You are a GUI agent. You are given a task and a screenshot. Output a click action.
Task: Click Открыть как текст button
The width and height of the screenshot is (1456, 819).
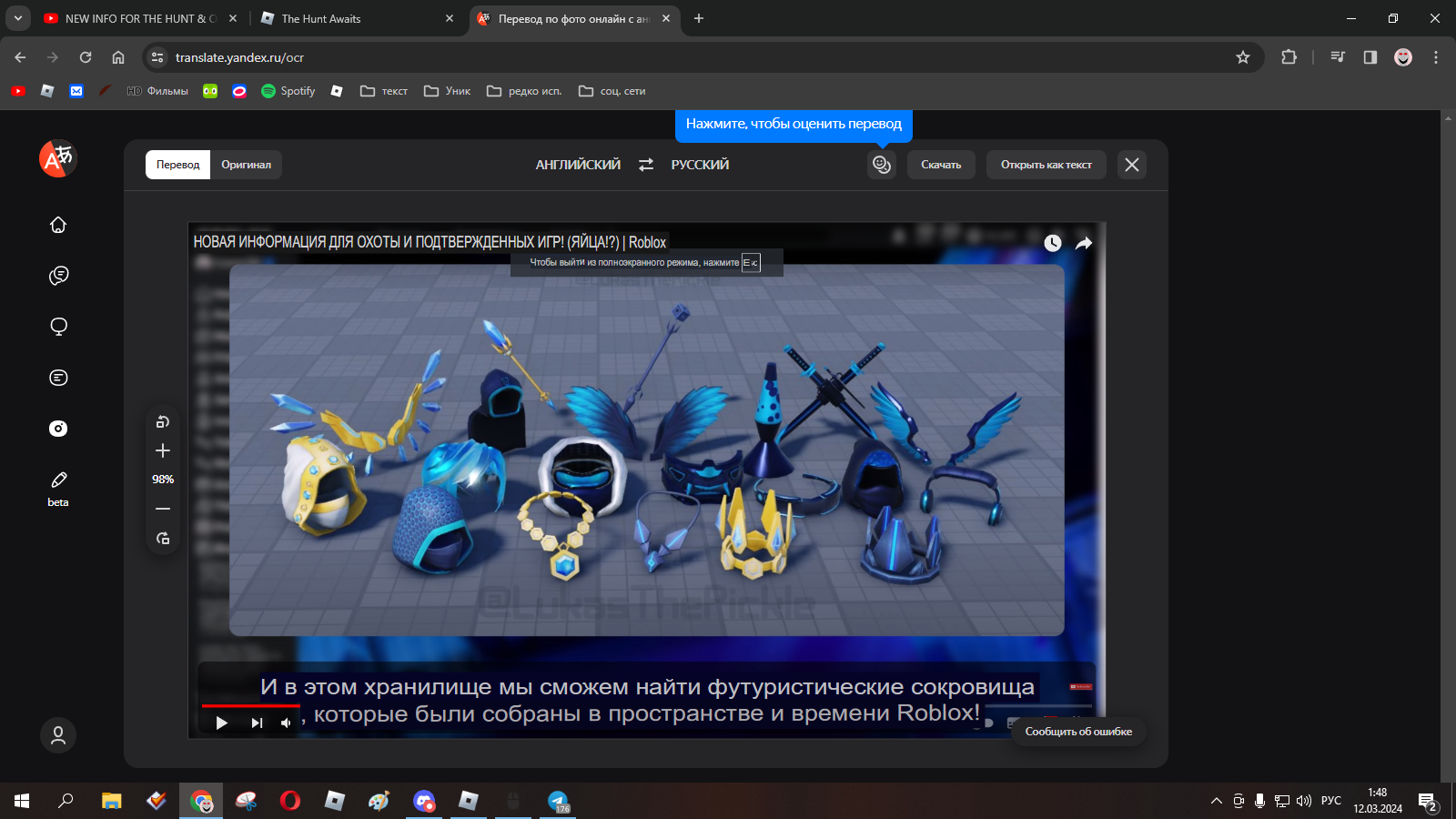(x=1046, y=165)
